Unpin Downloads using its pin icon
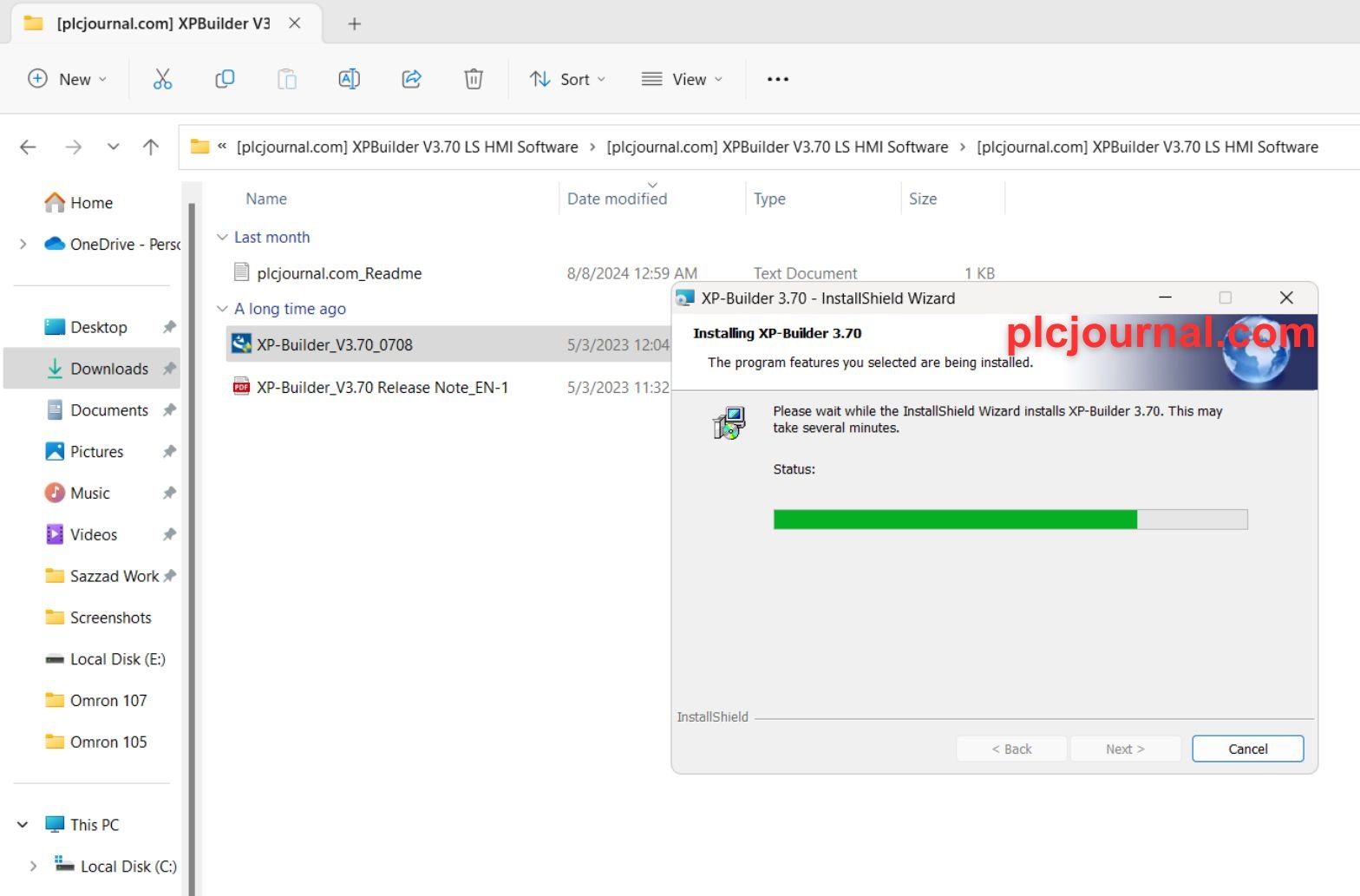1360x896 pixels. [169, 369]
